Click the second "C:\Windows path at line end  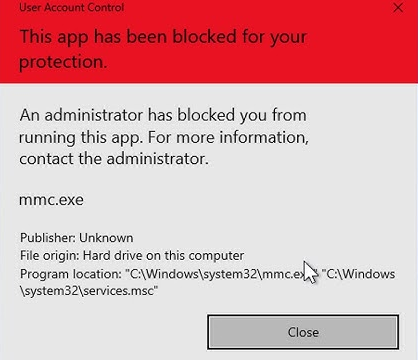click(359, 274)
